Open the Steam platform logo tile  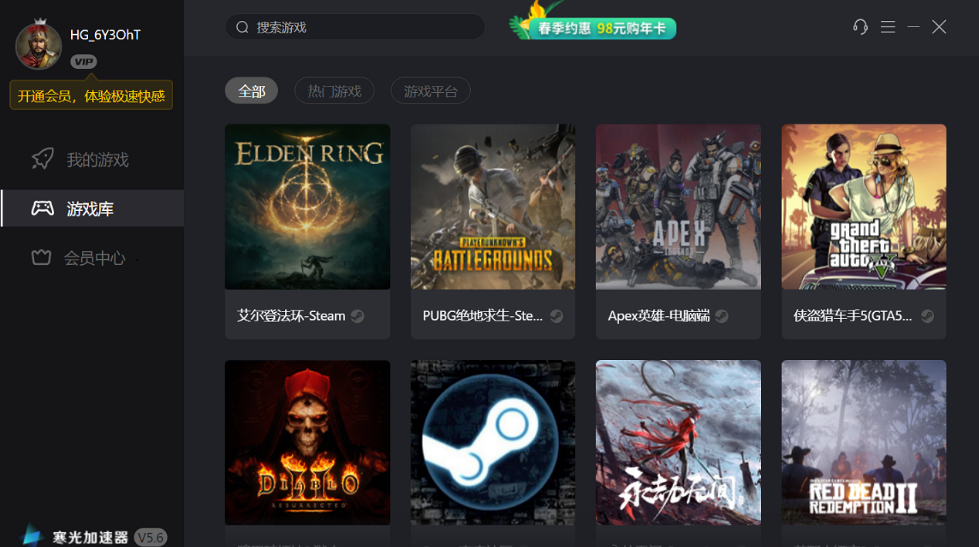coord(493,442)
